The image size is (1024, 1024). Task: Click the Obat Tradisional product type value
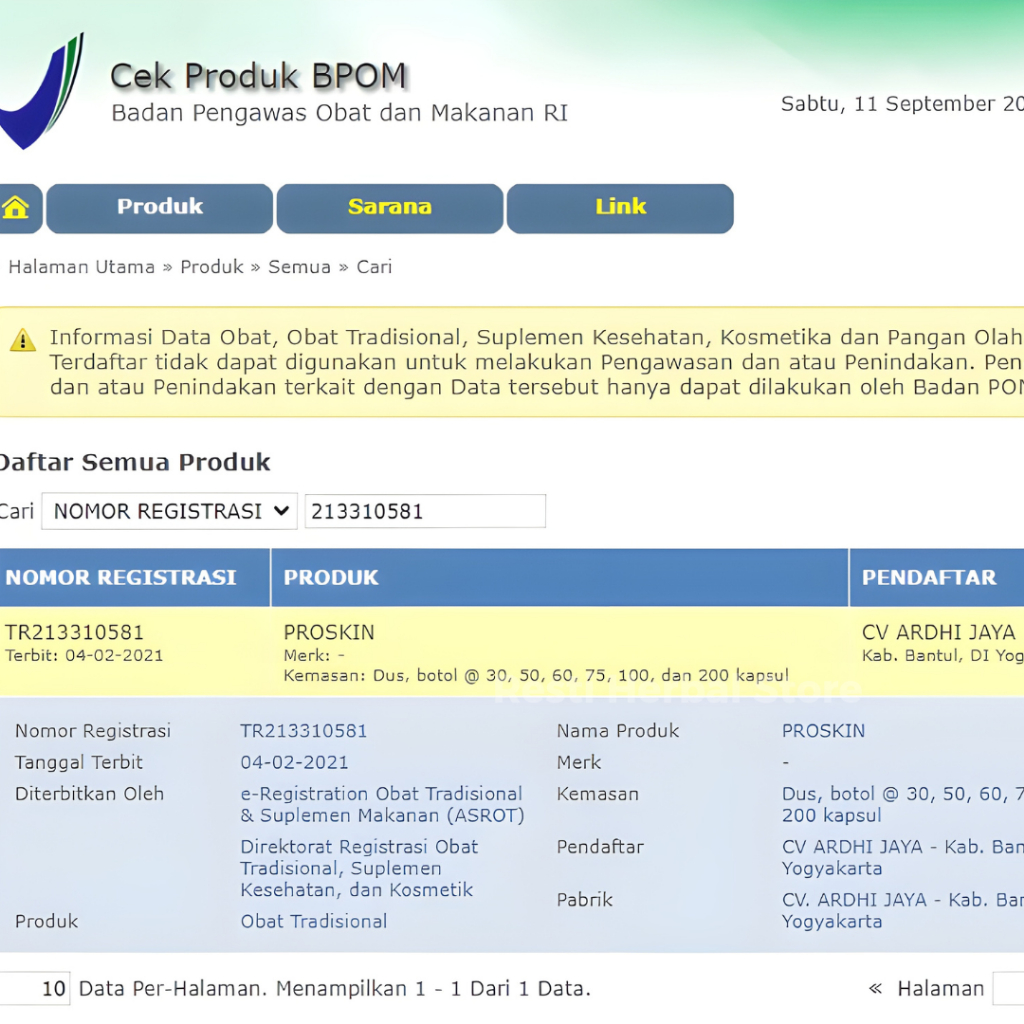tap(313, 921)
